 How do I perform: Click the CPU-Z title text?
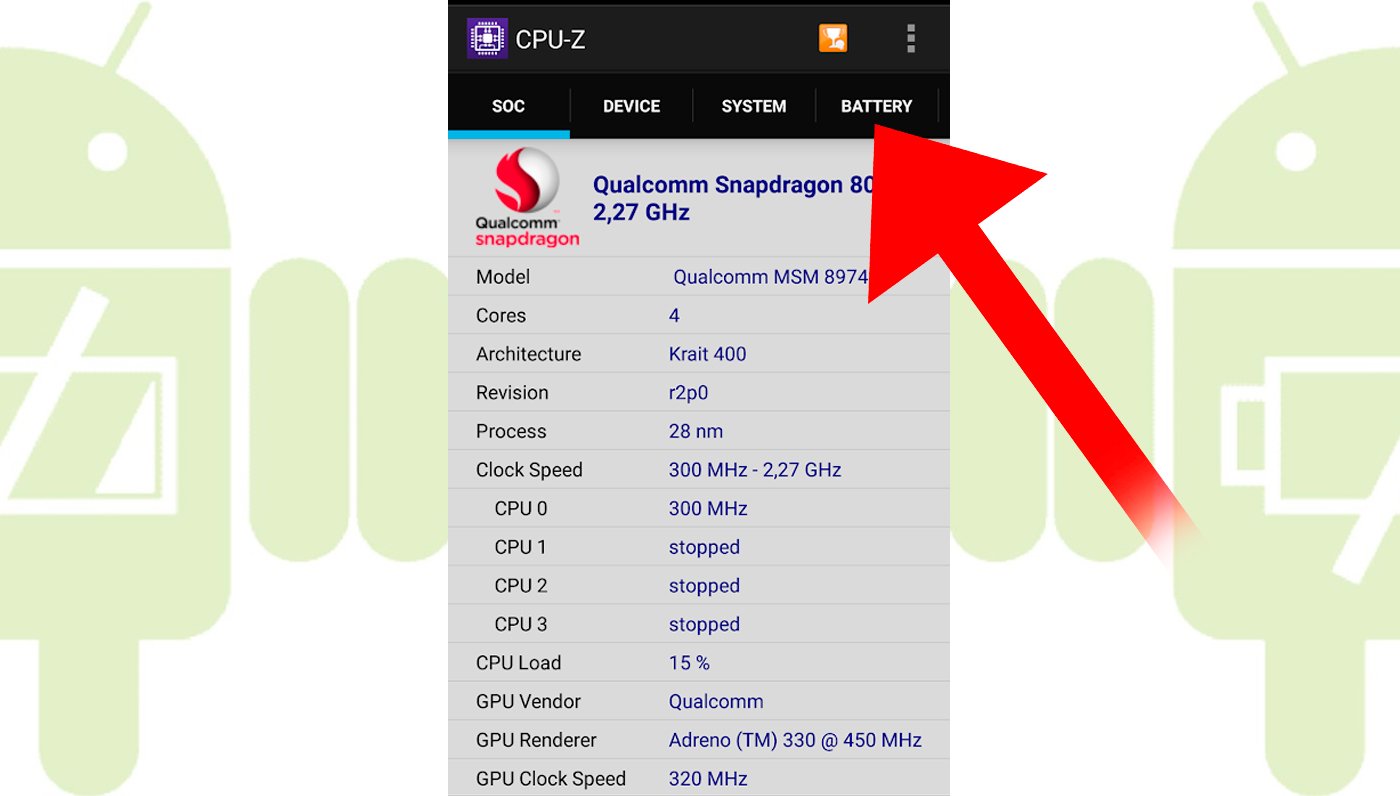point(550,39)
